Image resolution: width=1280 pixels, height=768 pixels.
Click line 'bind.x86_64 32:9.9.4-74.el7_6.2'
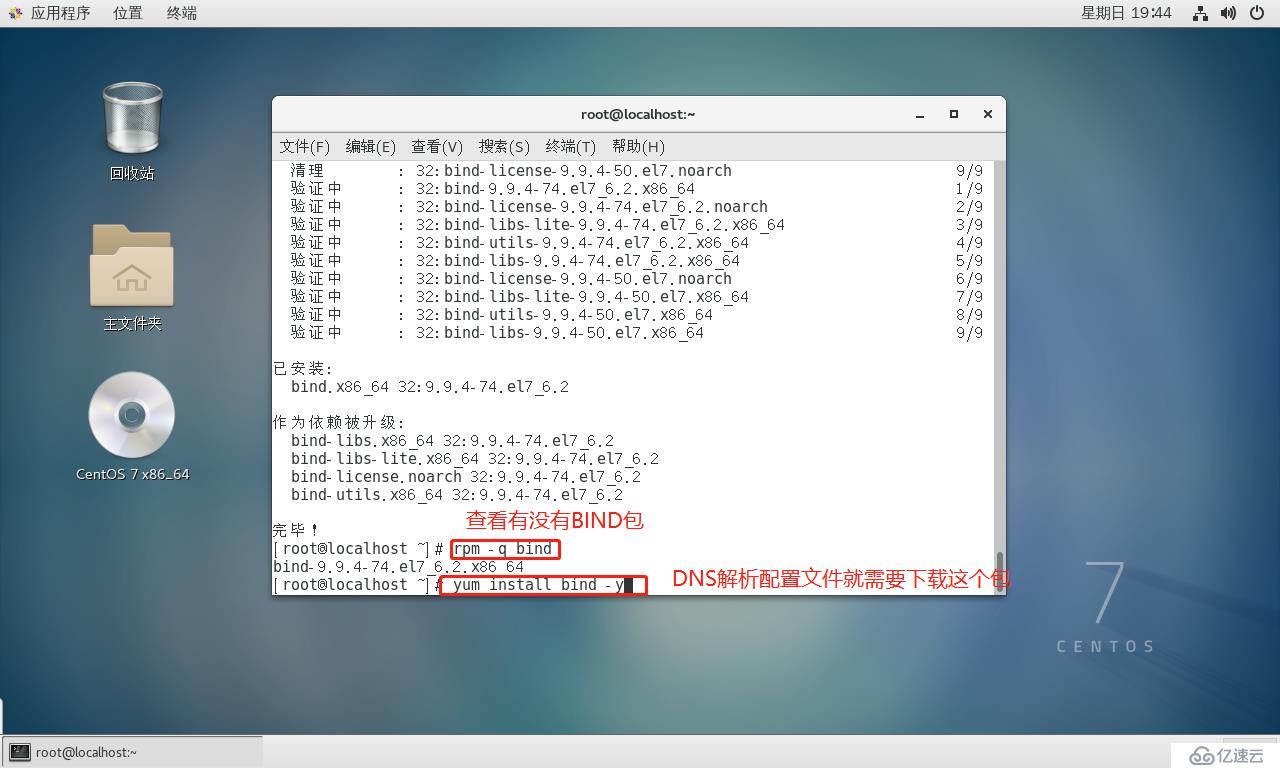(x=430, y=387)
